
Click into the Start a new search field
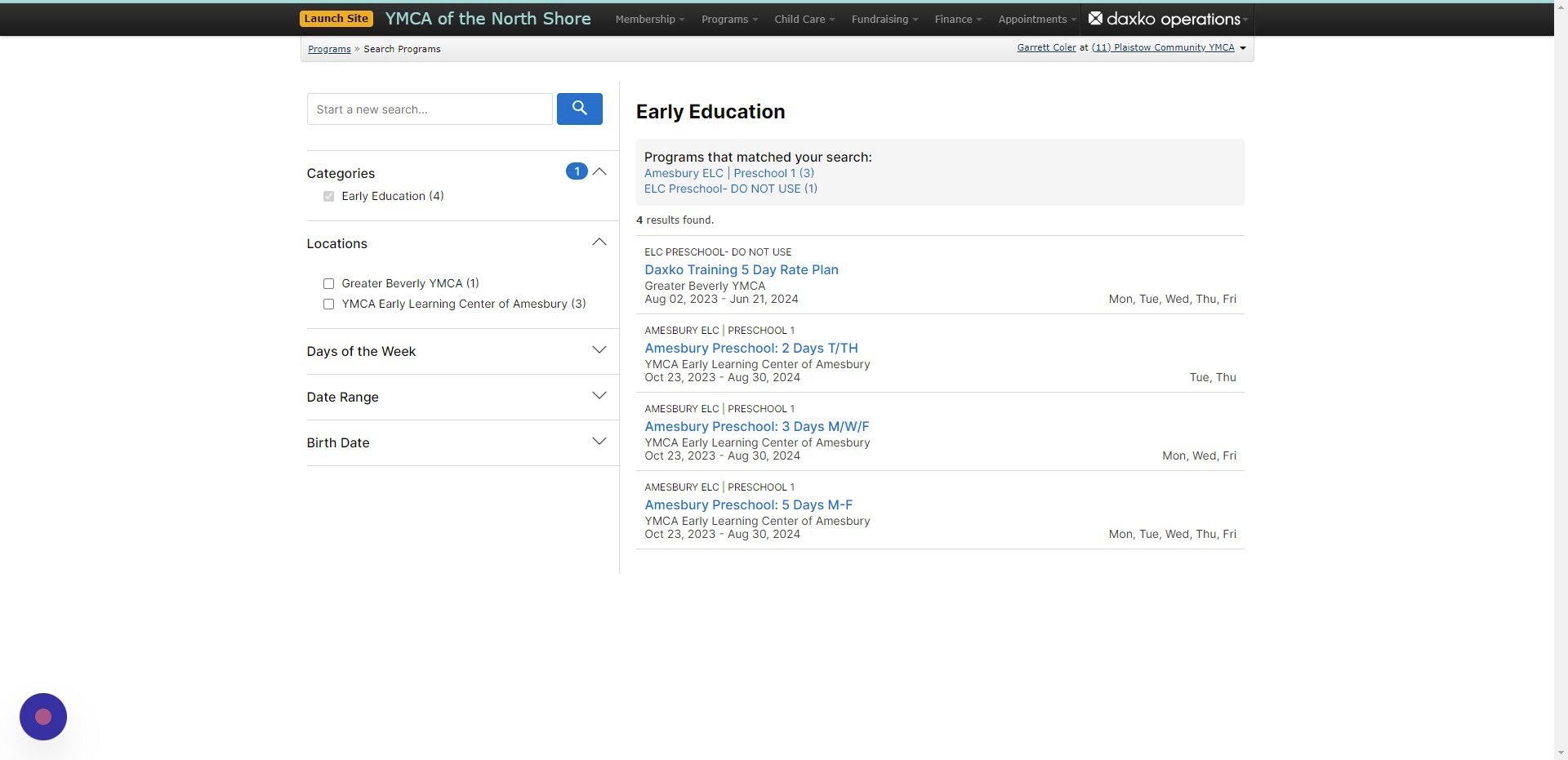point(429,109)
